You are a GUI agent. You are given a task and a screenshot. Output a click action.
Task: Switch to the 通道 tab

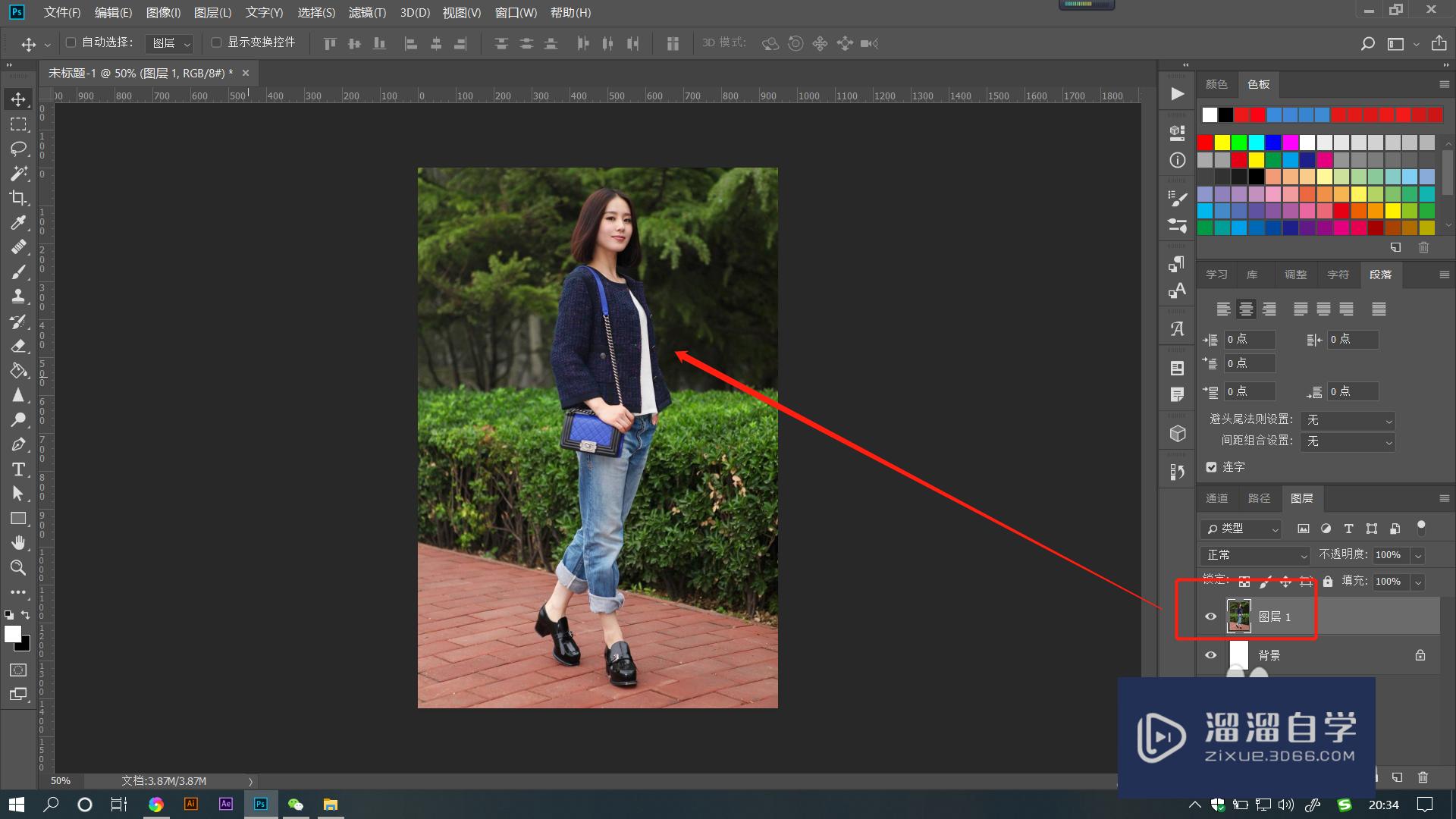(1216, 498)
